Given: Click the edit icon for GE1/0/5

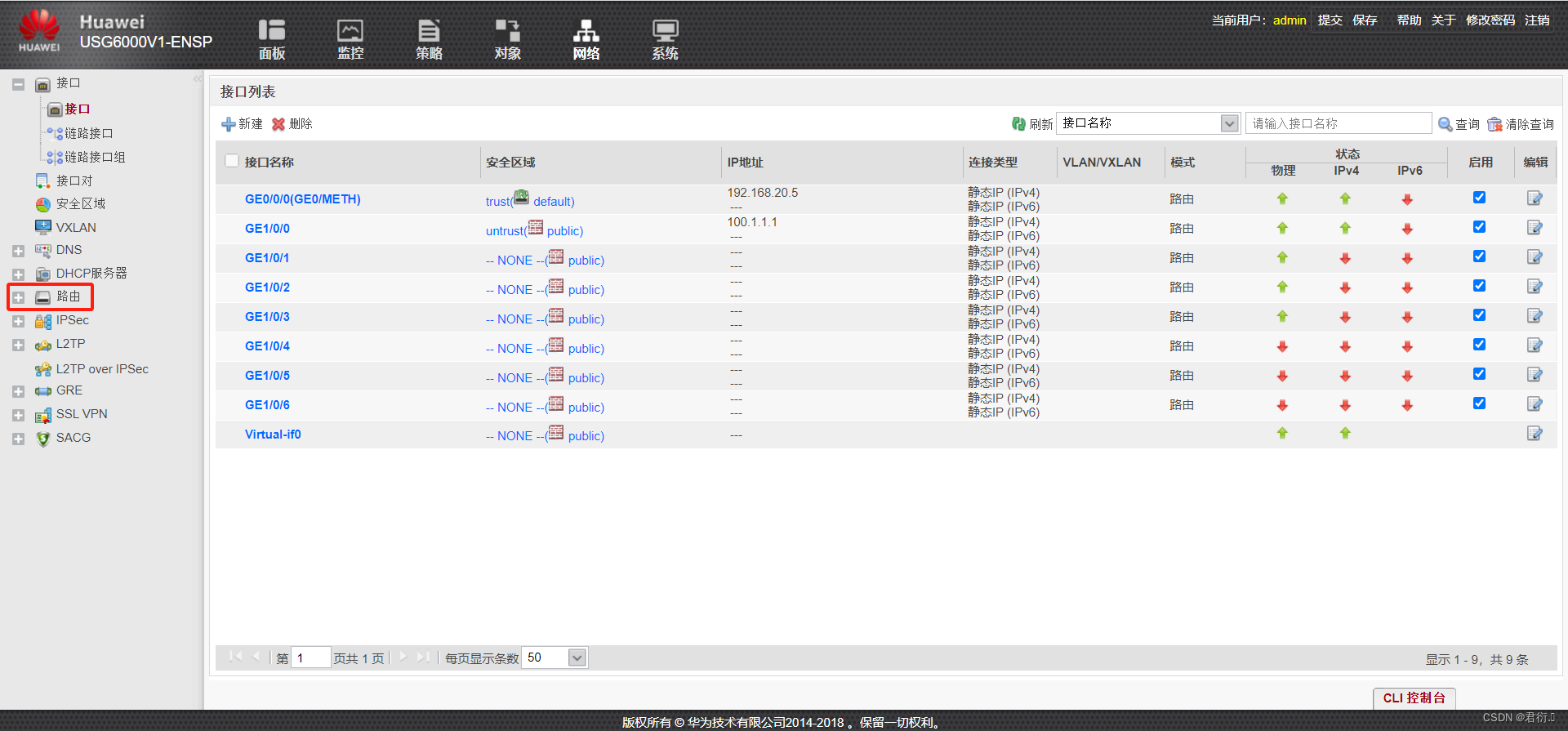Looking at the screenshot, I should [x=1535, y=375].
